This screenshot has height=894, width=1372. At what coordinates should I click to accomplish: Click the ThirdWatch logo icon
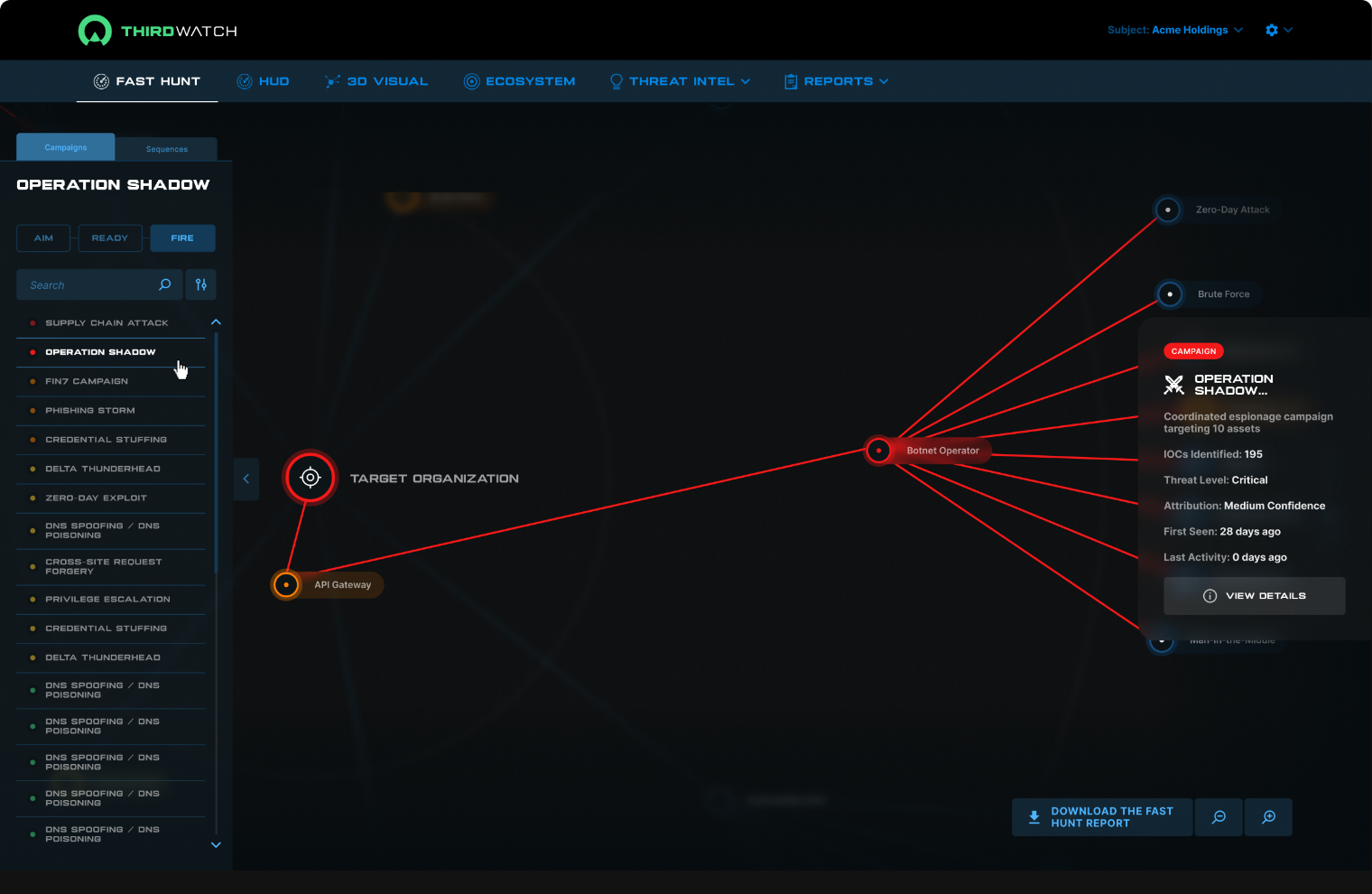pos(95,31)
